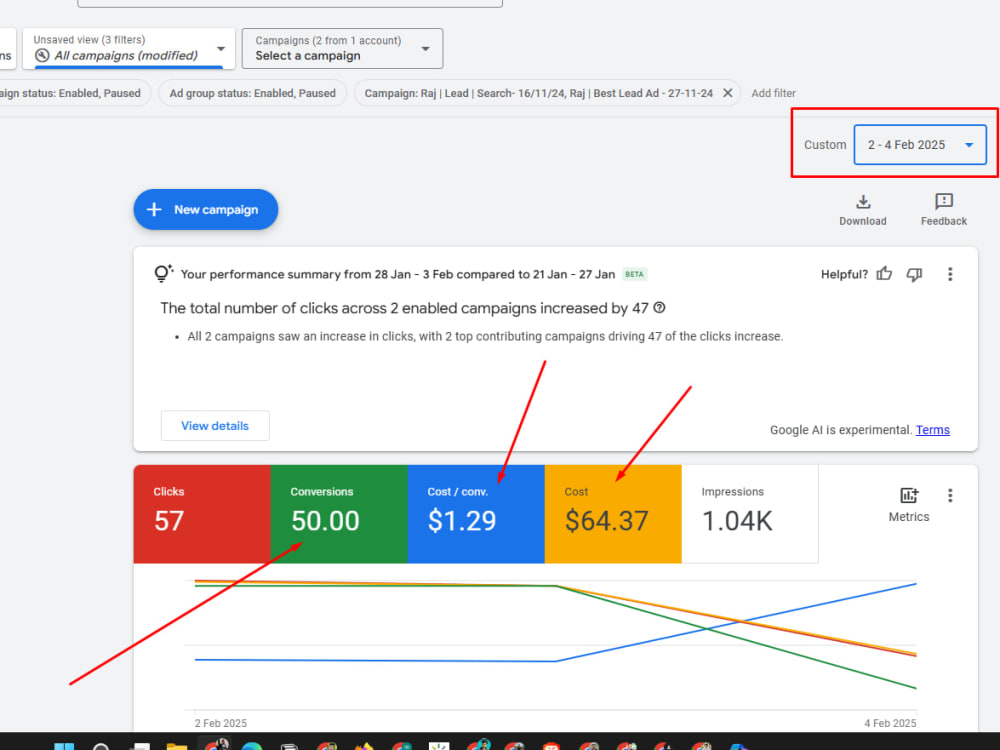This screenshot has width=1000, height=750.
Task: Open the Terms link
Action: click(932, 430)
